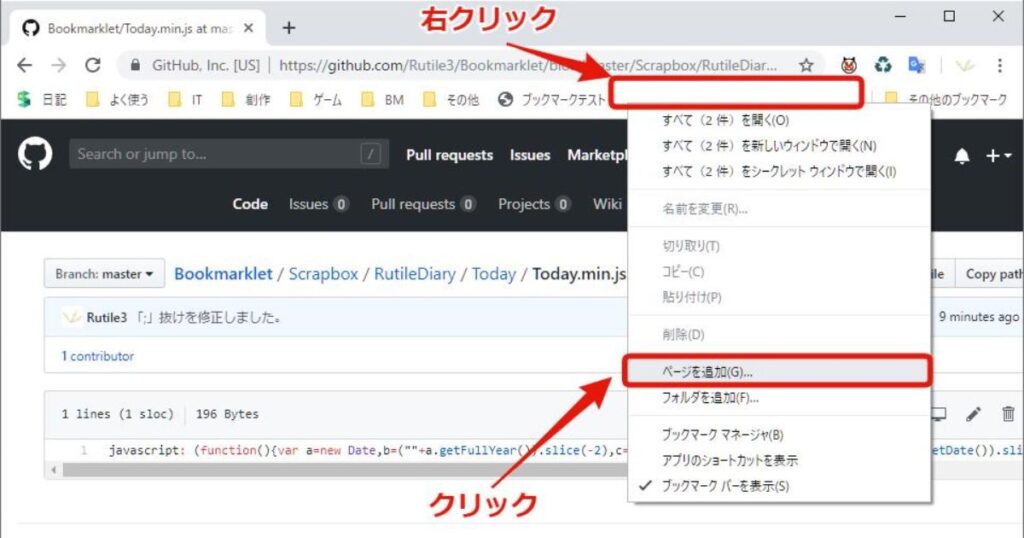Click 切り取り(T) menu entry
Screen dimensions: 1024x538
click(779, 246)
